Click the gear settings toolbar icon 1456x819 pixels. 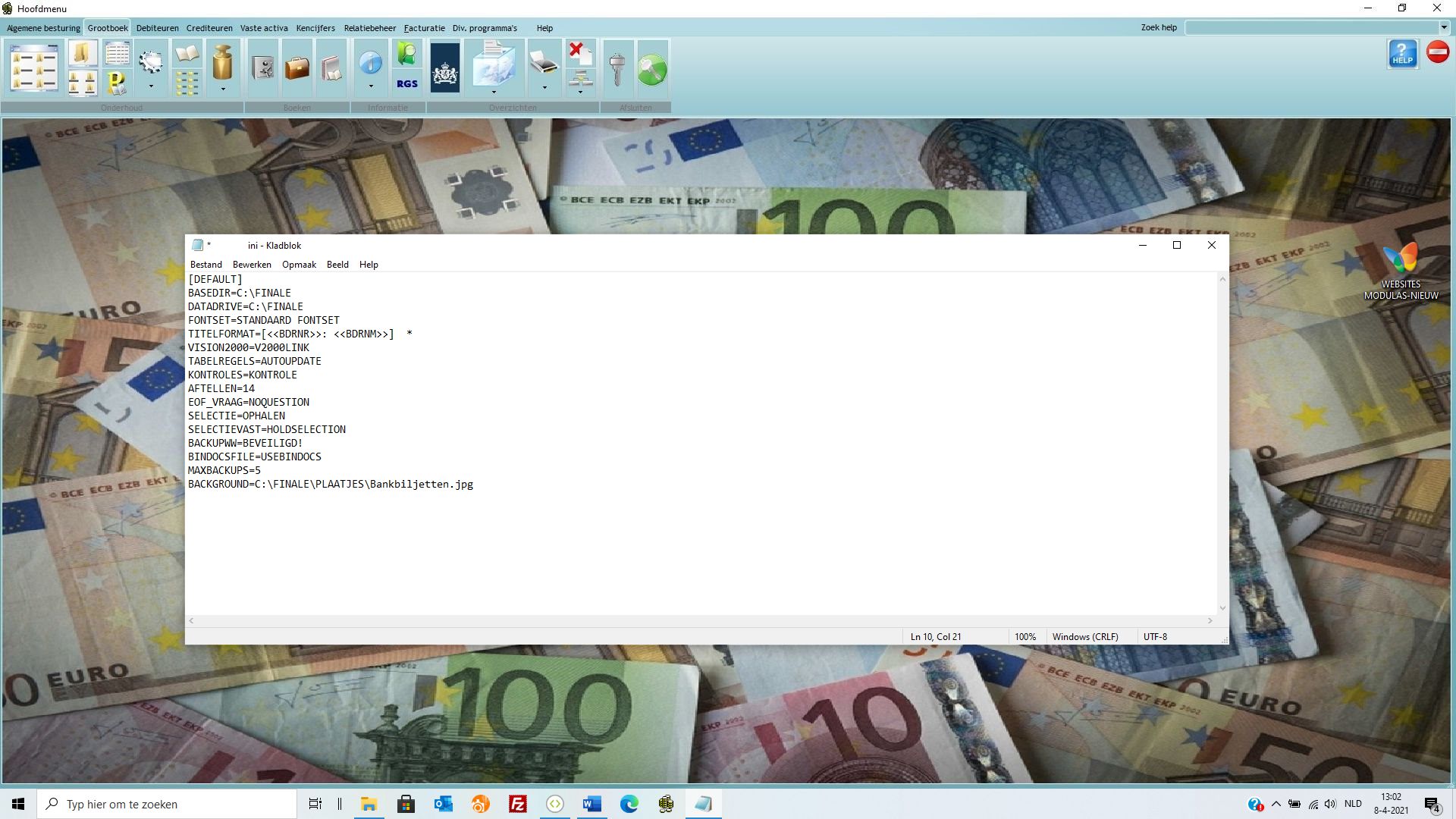pos(151,62)
